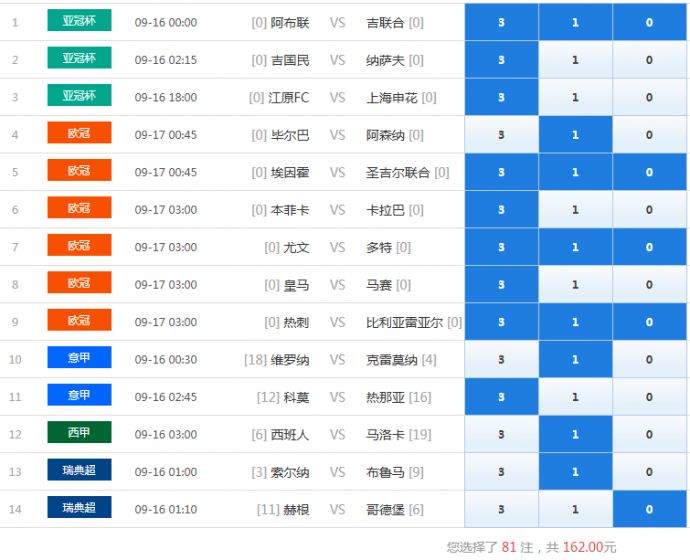The image size is (690, 560).
Task: Toggle the 3 option for 阿布联 vs 吉联合
Action: click(501, 22)
